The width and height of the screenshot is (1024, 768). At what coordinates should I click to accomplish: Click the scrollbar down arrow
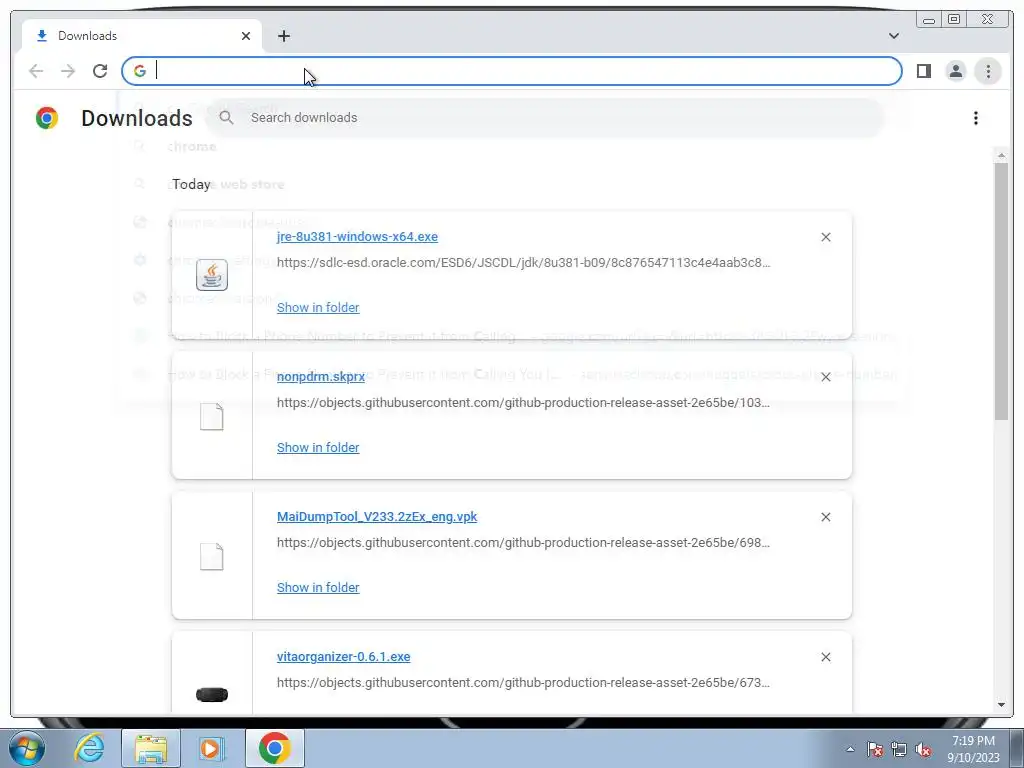1001,705
